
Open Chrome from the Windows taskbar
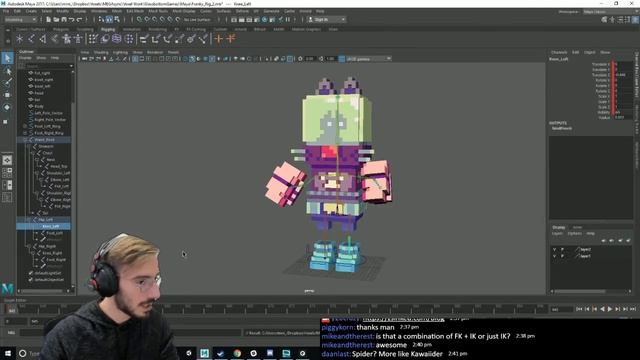(x=237, y=353)
